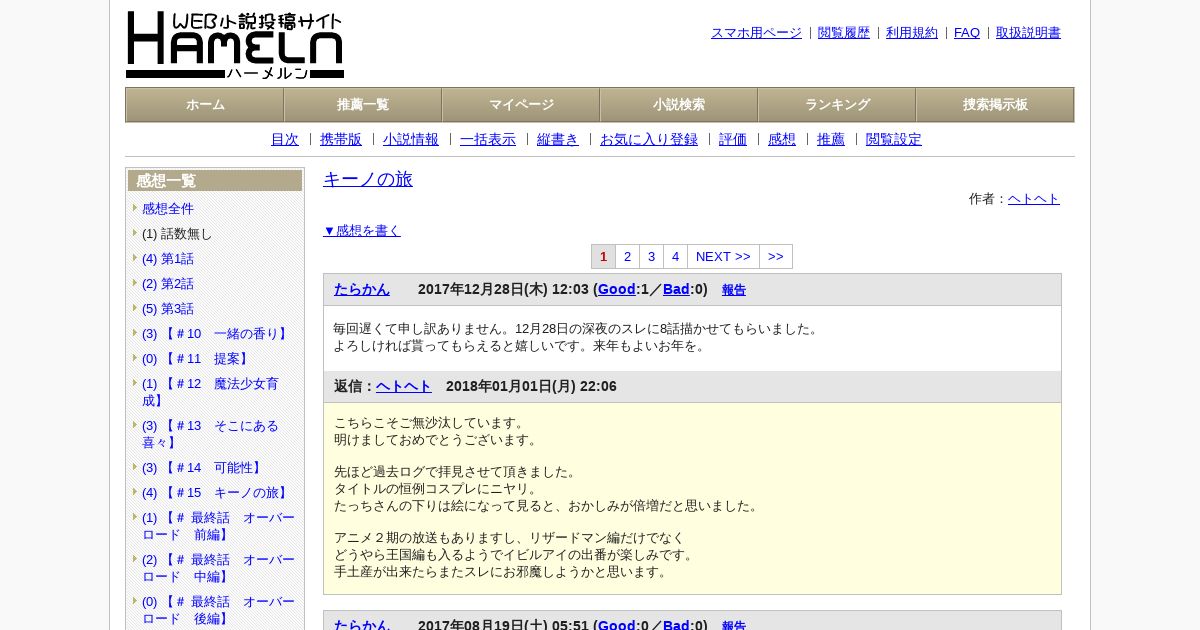Rate Bad on the 12月28日 comment
Viewport: 1200px width, 630px height.
pos(676,289)
